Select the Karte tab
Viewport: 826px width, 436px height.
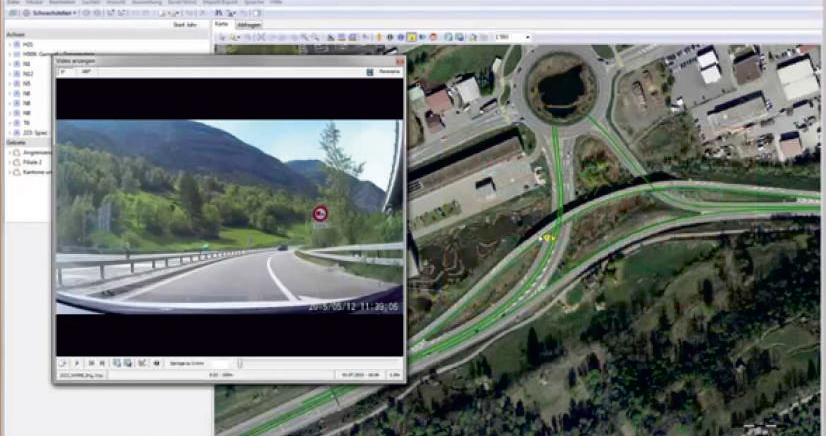[x=223, y=23]
